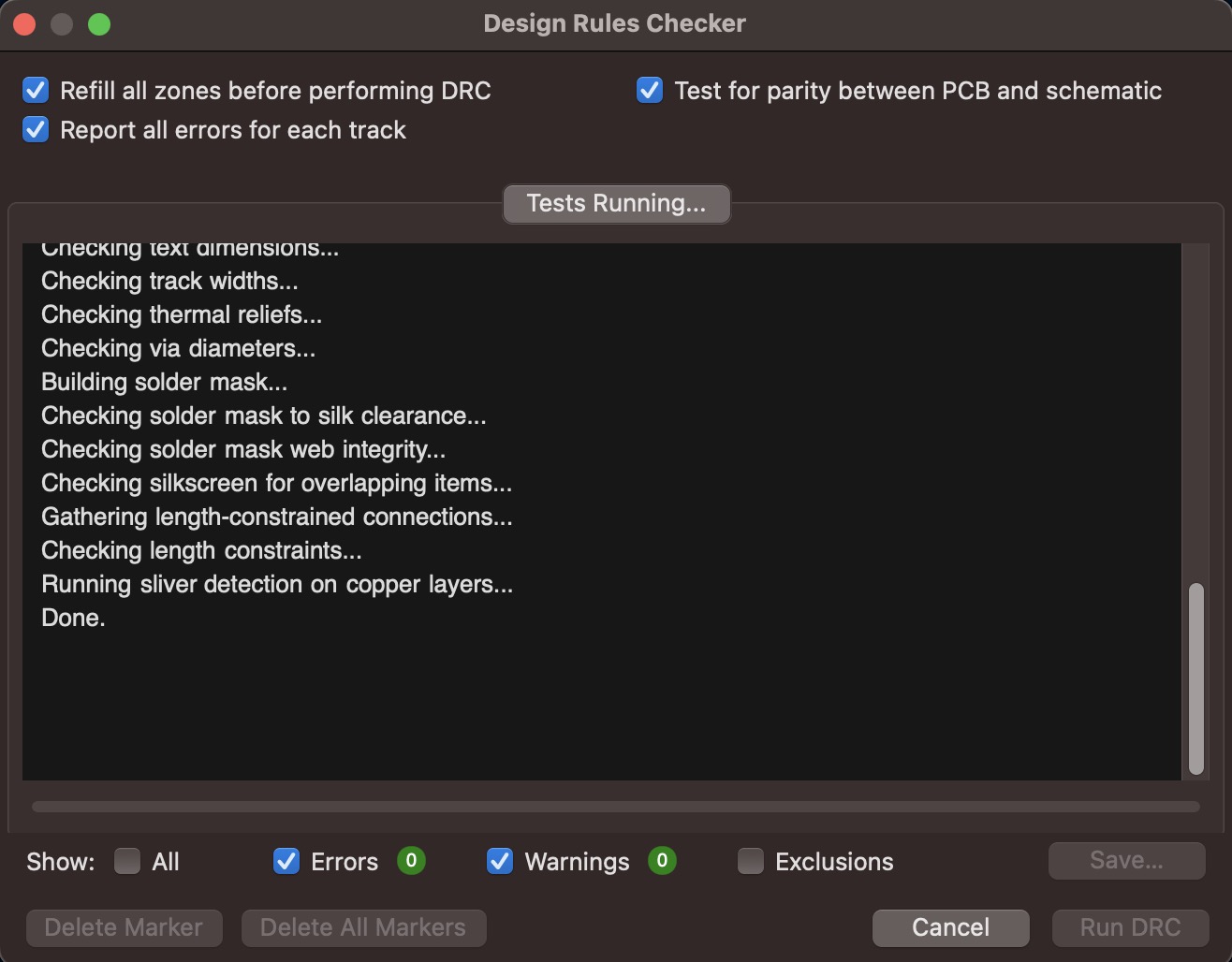Click 'Checking thermal reliefs...' log line

[x=182, y=314]
